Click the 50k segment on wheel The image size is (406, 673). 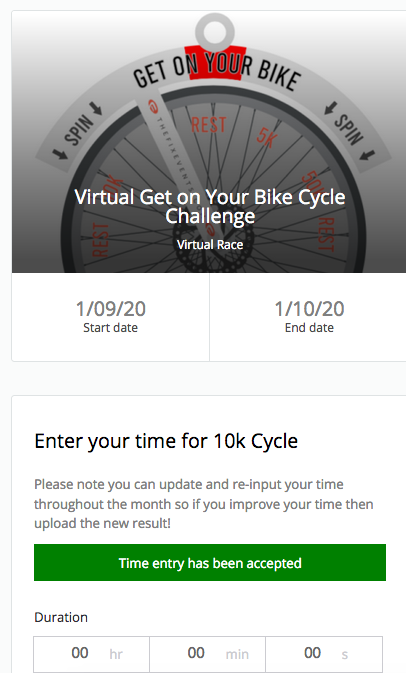click(313, 180)
